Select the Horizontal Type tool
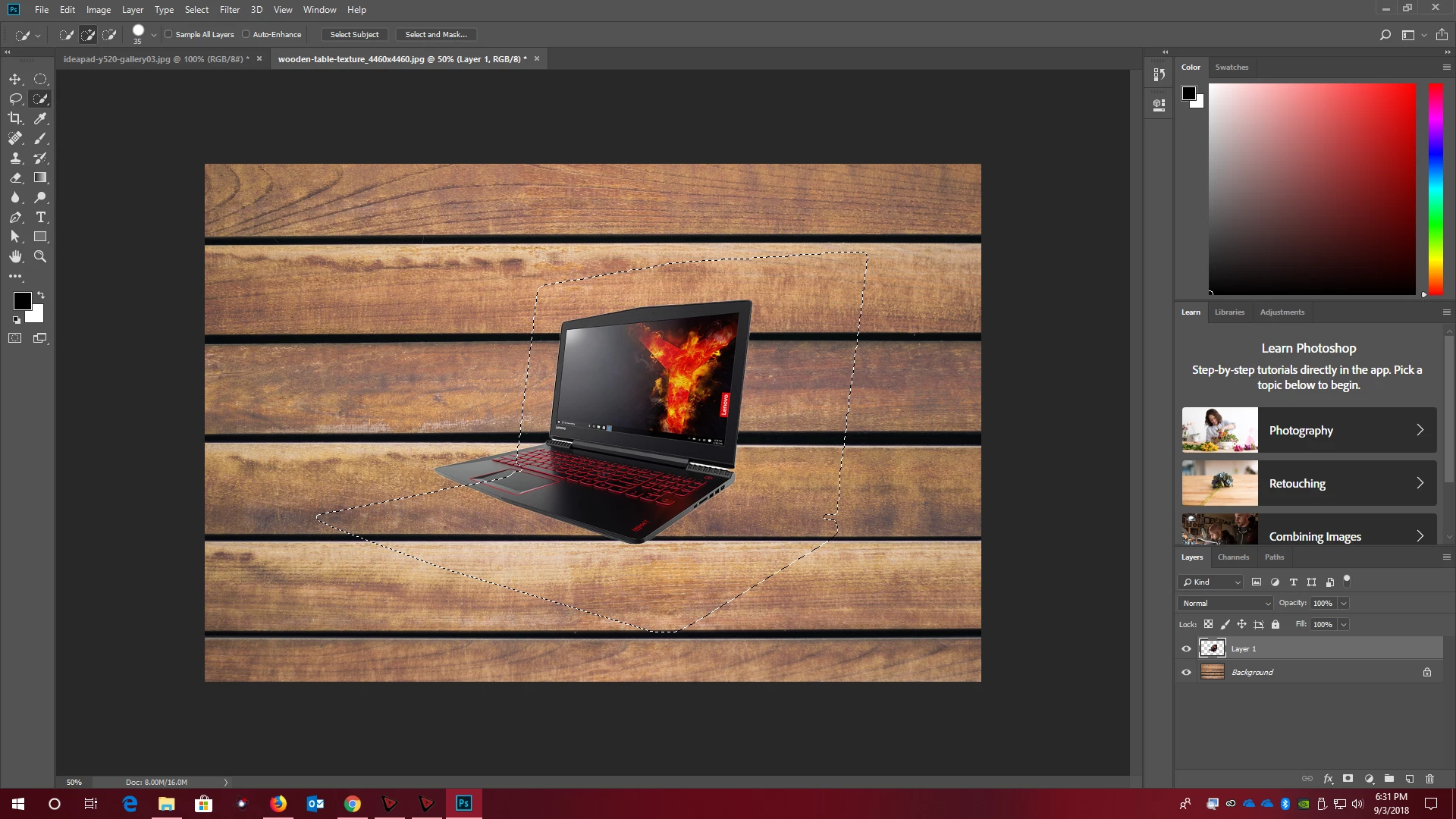 (x=40, y=217)
